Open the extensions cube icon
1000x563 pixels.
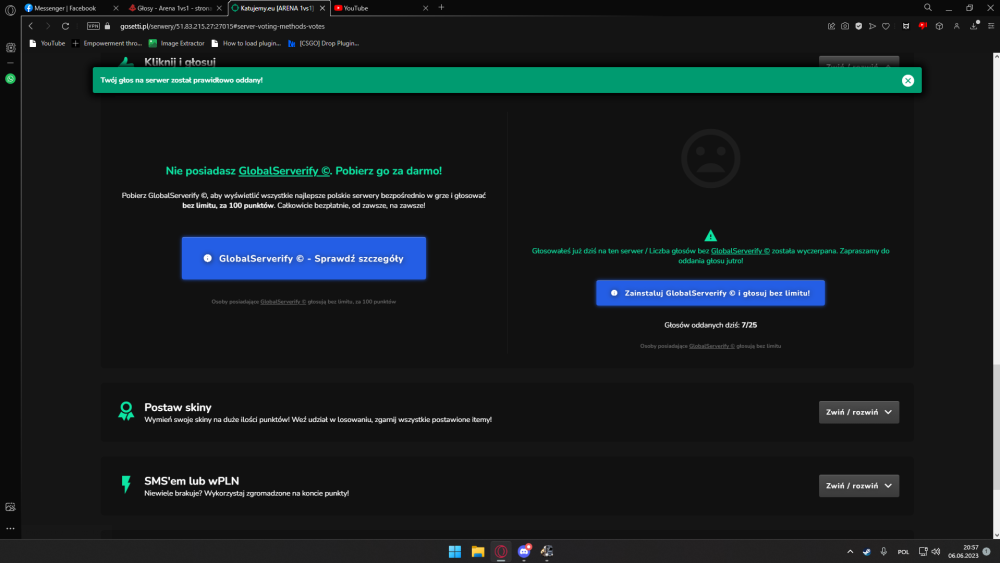coord(939,26)
